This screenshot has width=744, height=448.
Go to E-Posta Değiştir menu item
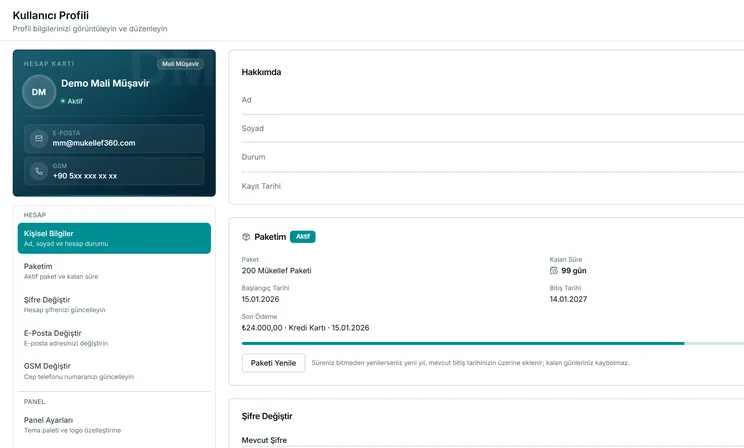[x=114, y=337]
